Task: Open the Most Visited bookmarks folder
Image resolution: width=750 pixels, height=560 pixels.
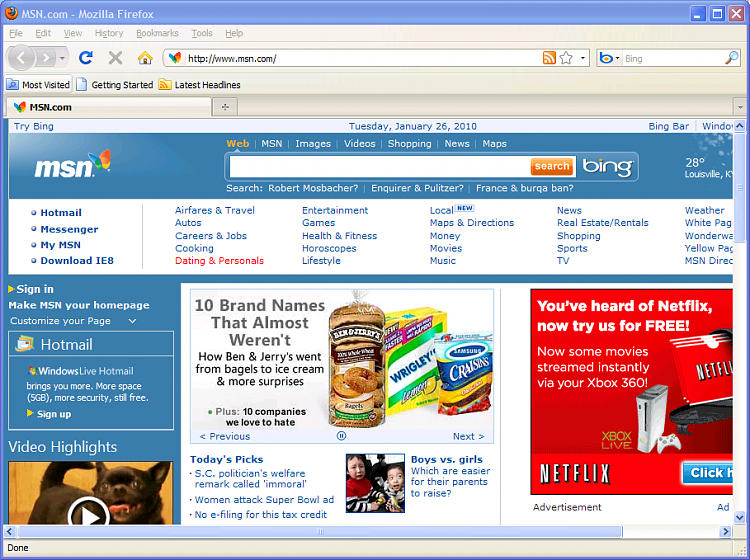Action: 38,85
